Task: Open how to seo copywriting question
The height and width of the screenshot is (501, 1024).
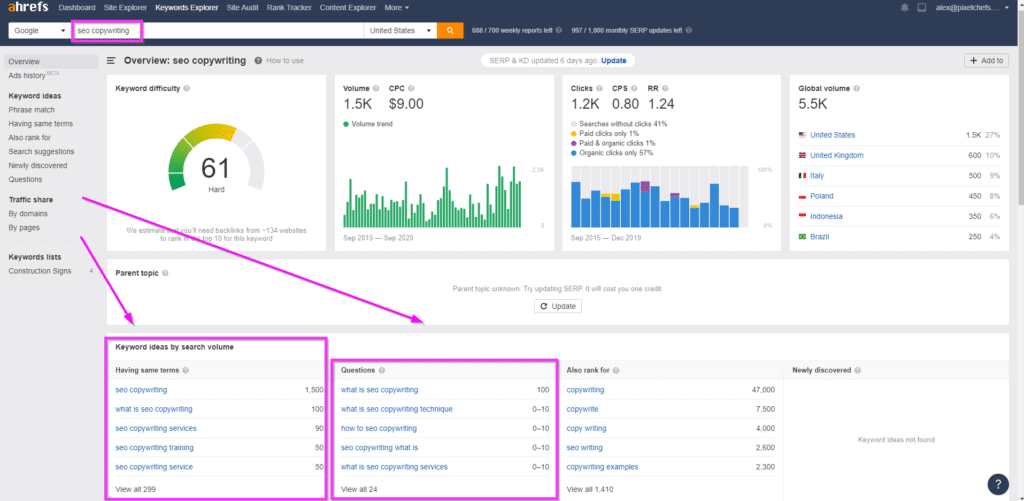Action: (x=379, y=428)
